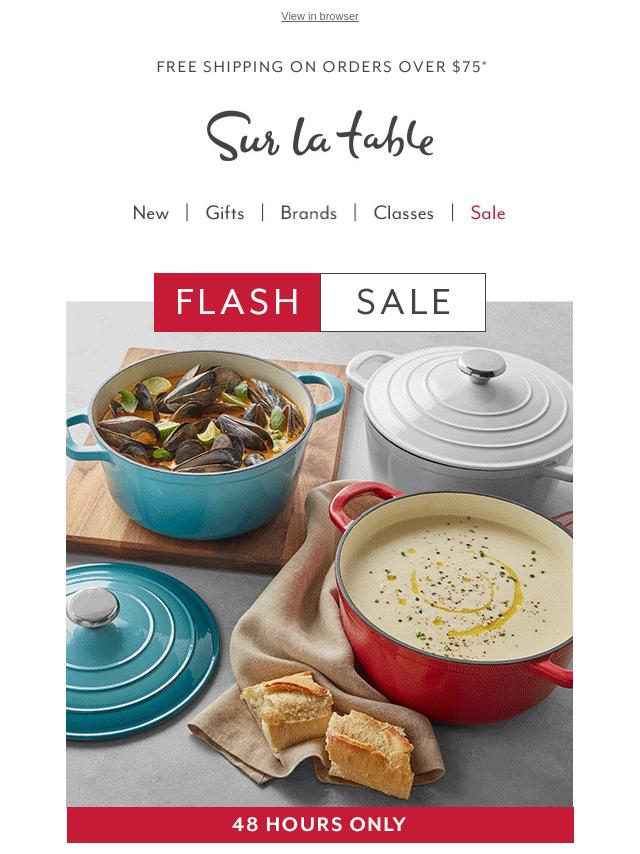
Task: Select the red Sale menu link
Action: tap(488, 213)
